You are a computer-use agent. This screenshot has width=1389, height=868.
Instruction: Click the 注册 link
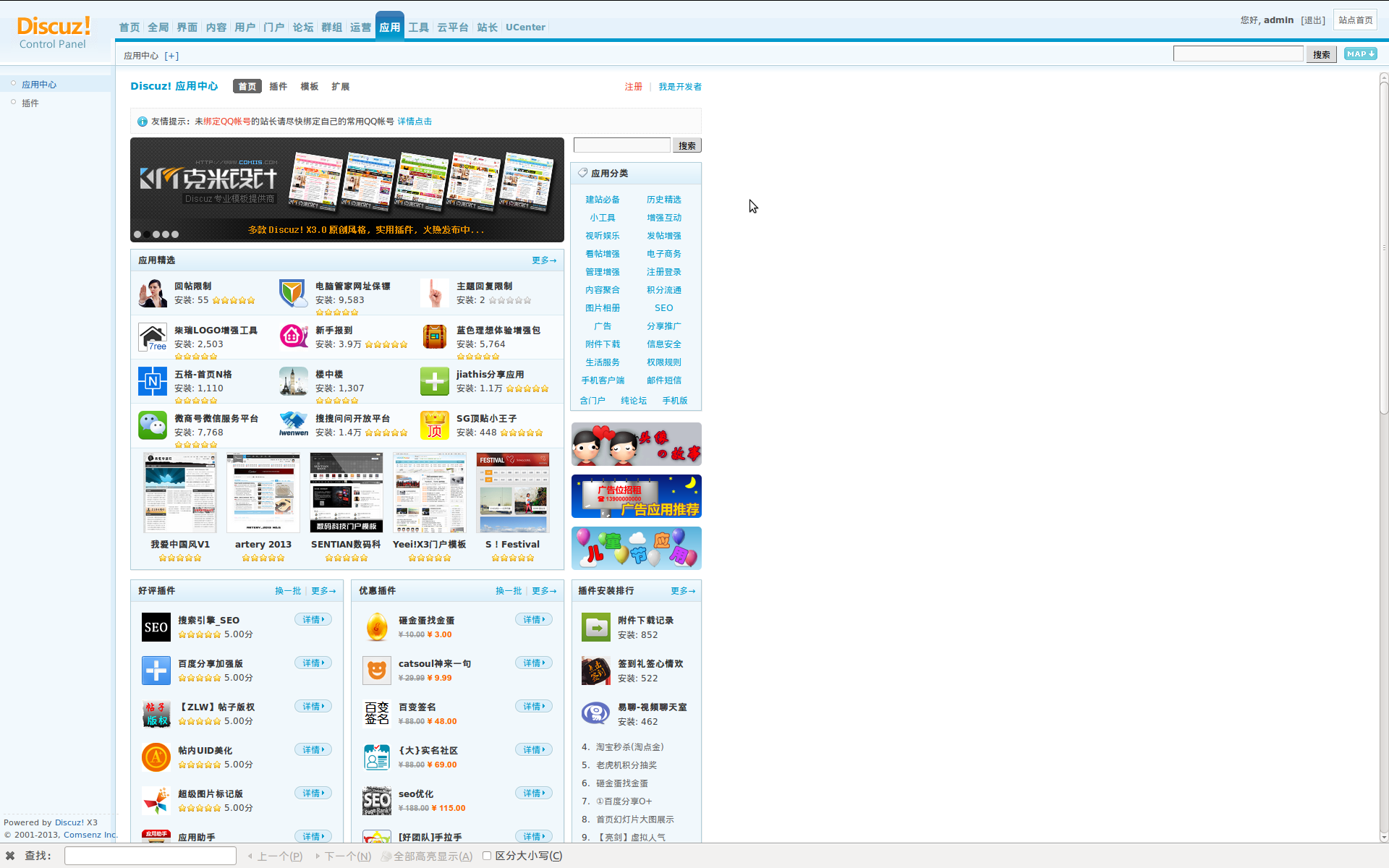point(634,87)
